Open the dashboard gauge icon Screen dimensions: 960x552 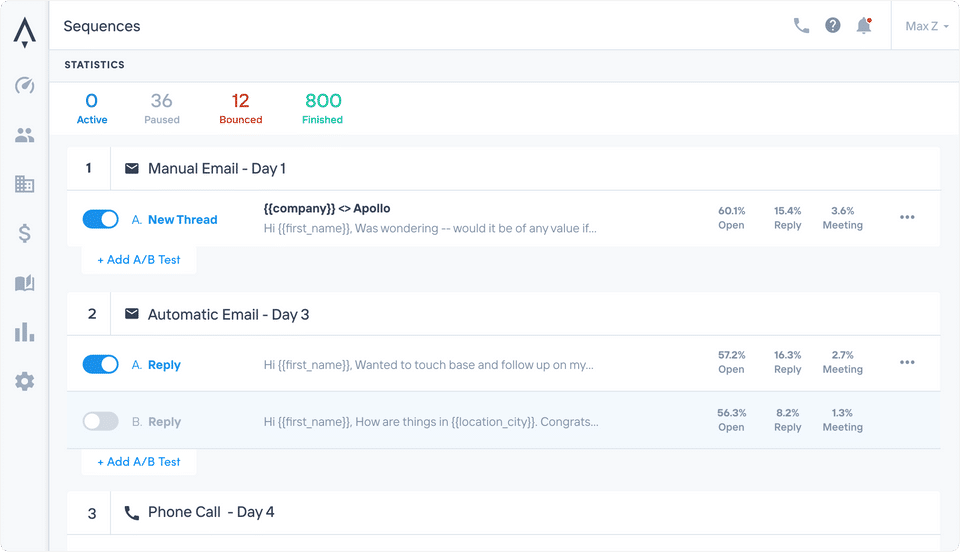coord(25,85)
